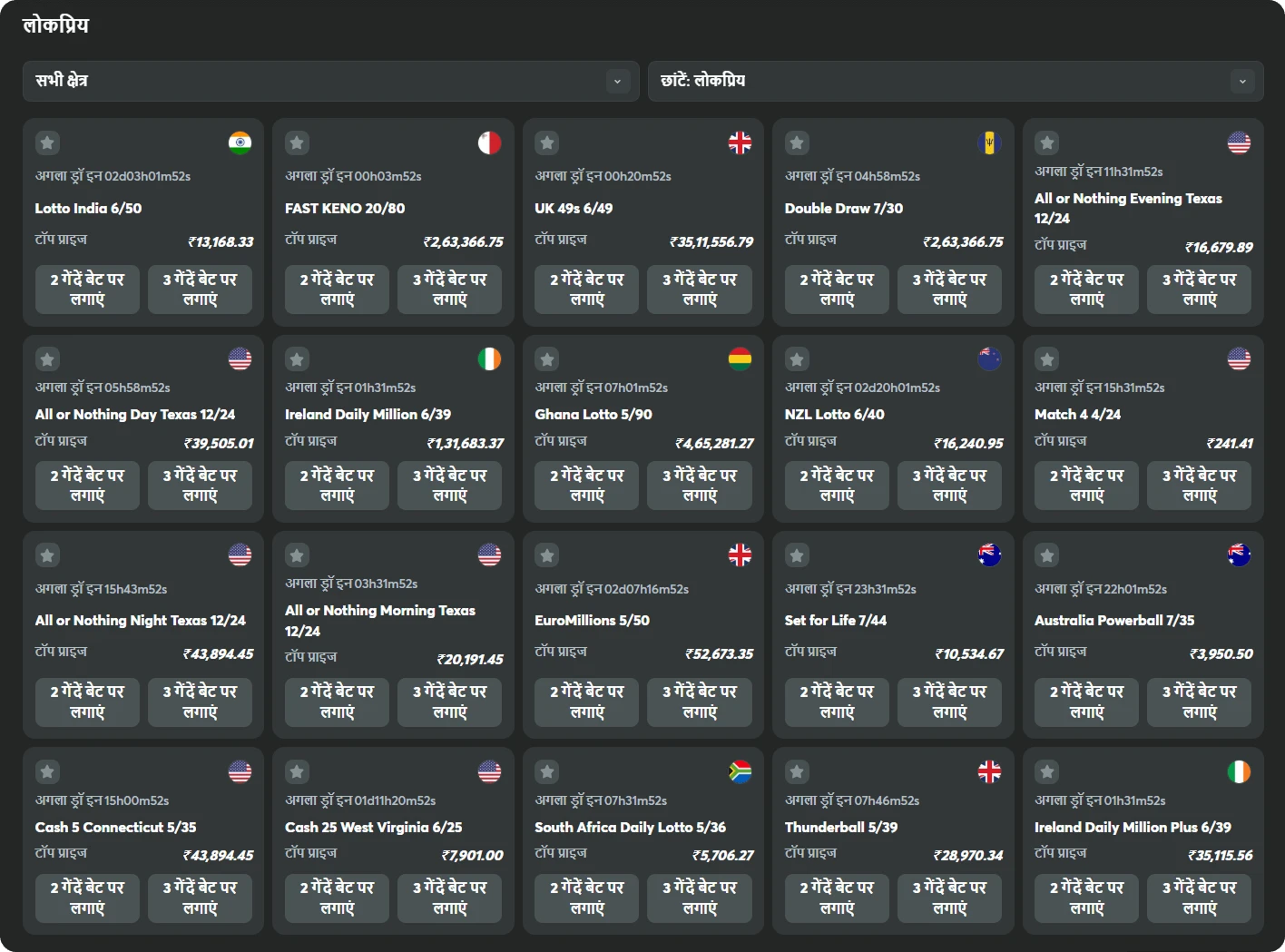This screenshot has height=952, width=1285.
Task: Toggle favorite for NZL Lotto 6/40
Action: pyautogui.click(x=796, y=358)
